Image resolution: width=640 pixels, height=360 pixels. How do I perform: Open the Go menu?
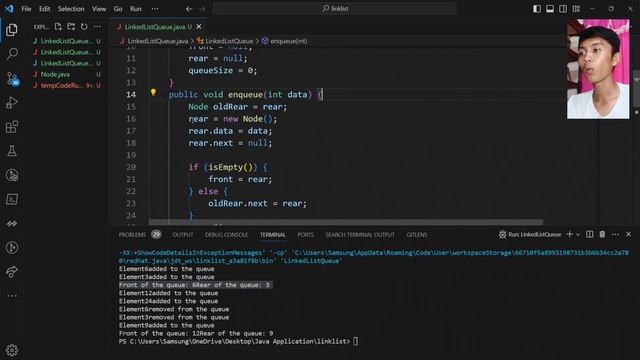click(x=118, y=9)
